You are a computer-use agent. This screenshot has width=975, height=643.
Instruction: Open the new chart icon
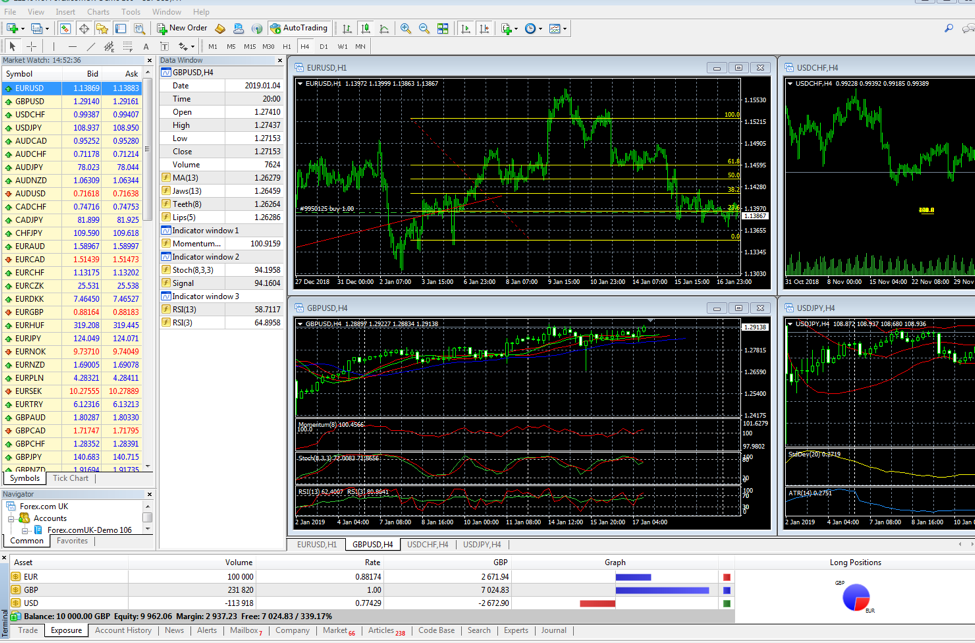[12, 28]
